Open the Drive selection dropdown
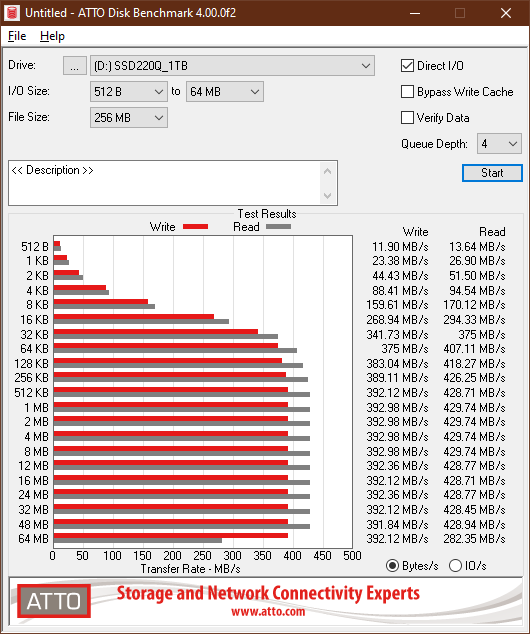This screenshot has height=634, width=530. coord(232,66)
